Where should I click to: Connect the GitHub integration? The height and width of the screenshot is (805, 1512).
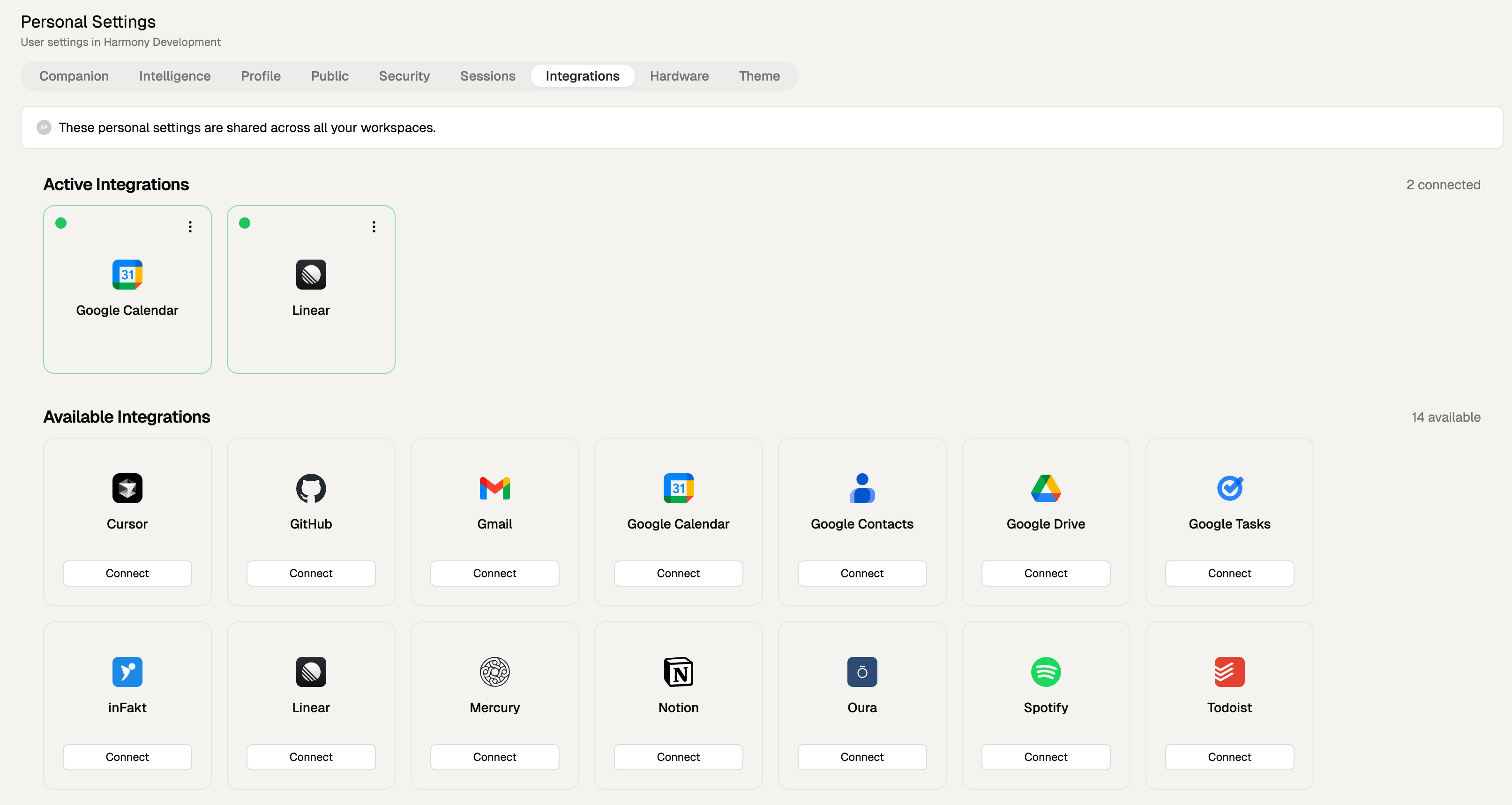pos(311,573)
